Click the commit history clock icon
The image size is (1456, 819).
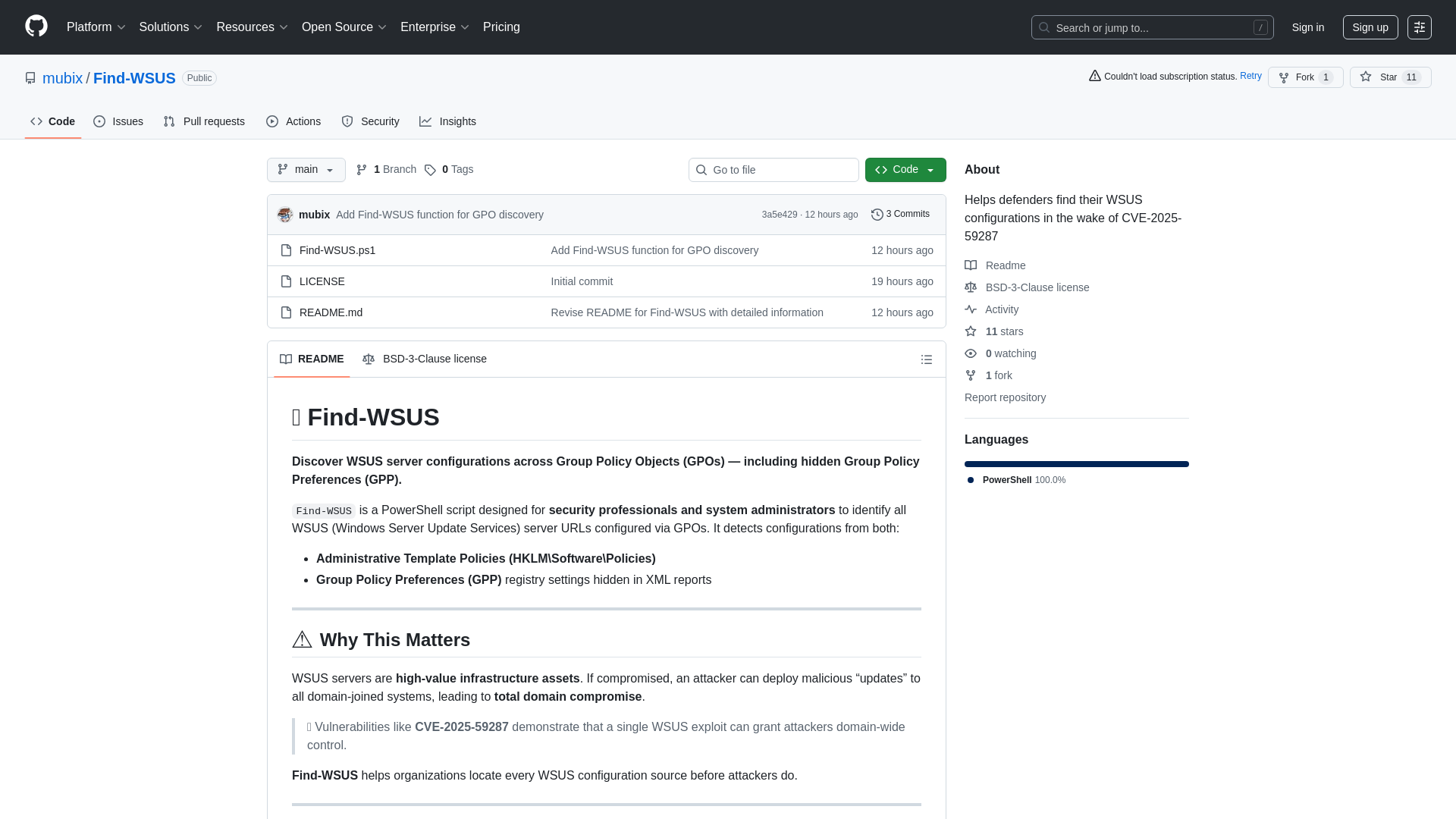tap(878, 214)
